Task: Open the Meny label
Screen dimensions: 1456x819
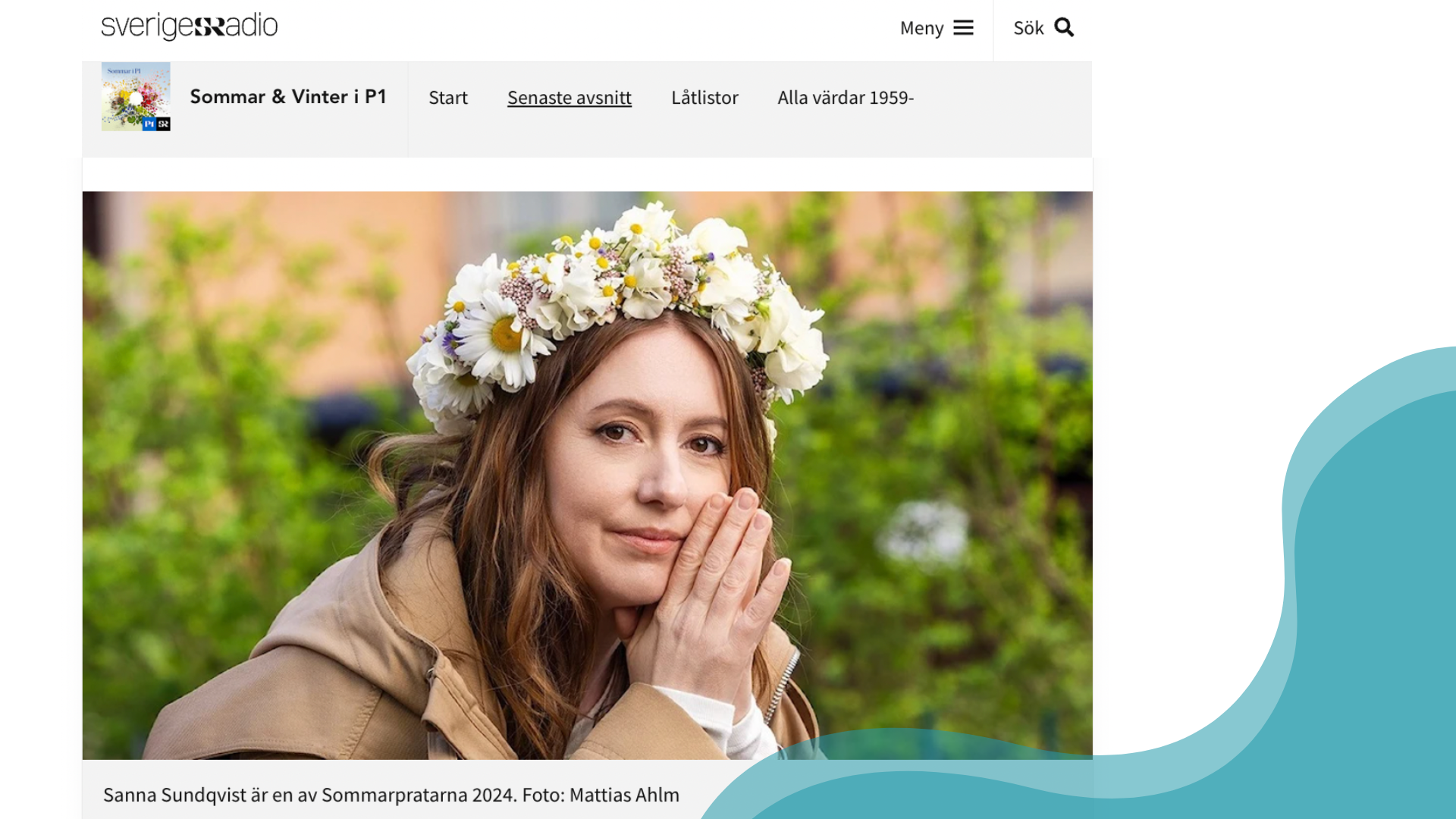Action: point(921,28)
